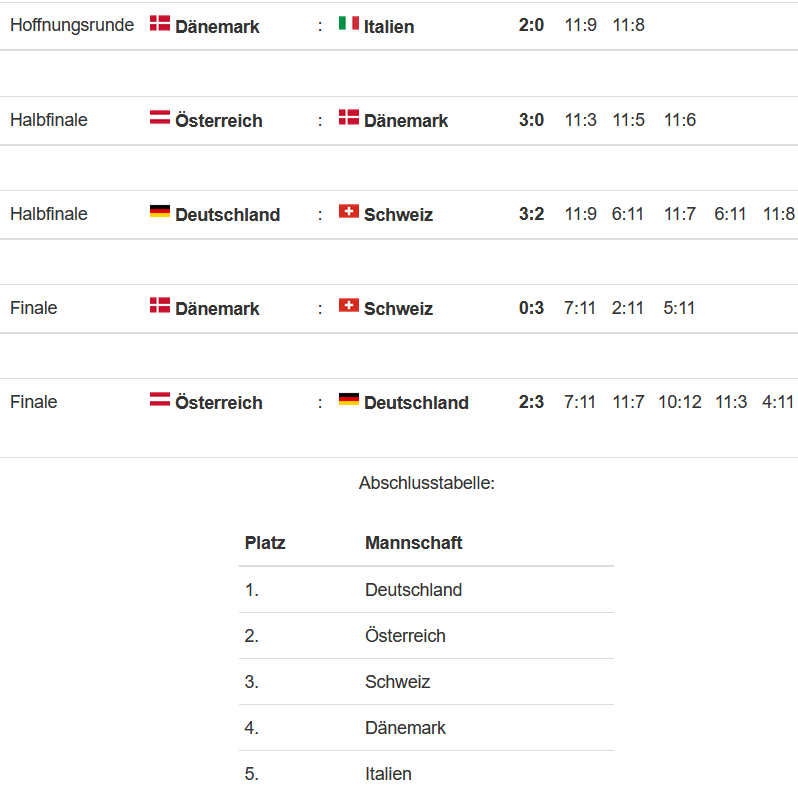The width and height of the screenshot is (798, 787).
Task: Click the Austrian flag in the Österreich–Deutschland Finale row
Action: [x=160, y=399]
